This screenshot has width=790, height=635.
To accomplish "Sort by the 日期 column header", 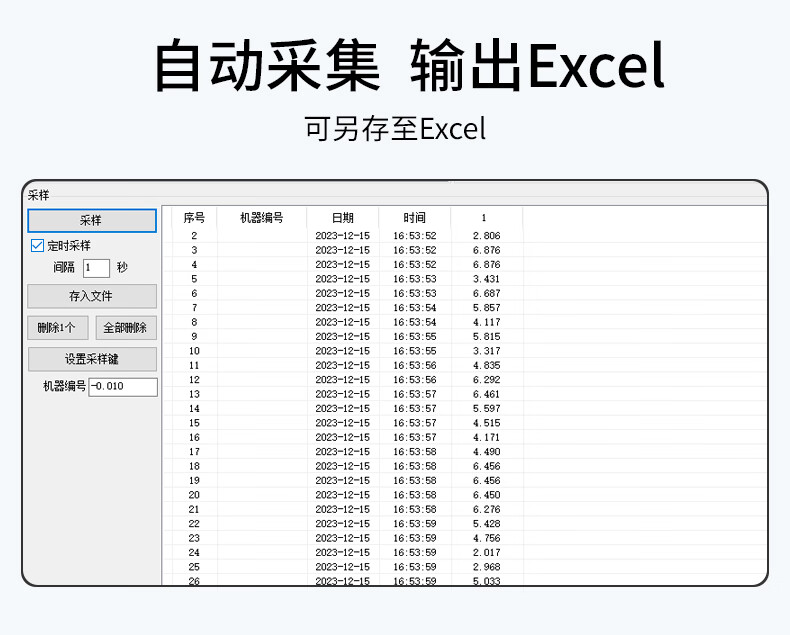I will pos(342,218).
